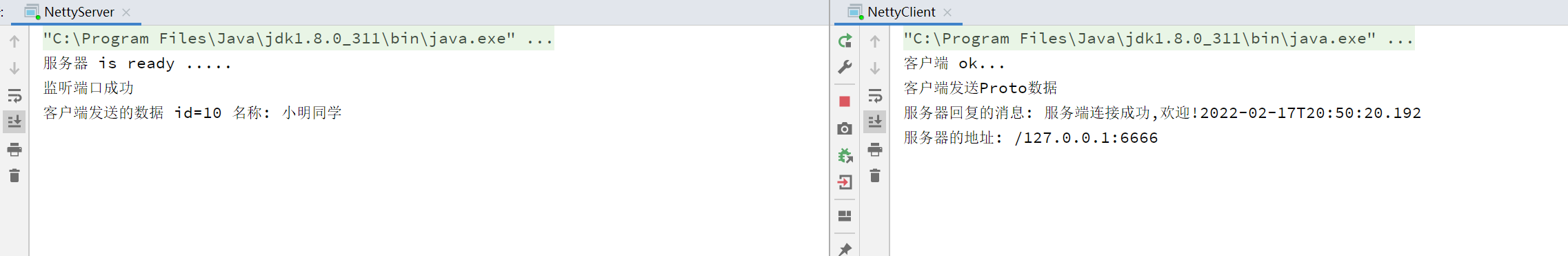The height and width of the screenshot is (256, 1568).
Task: Print the NettyServer console output
Action: point(14,149)
